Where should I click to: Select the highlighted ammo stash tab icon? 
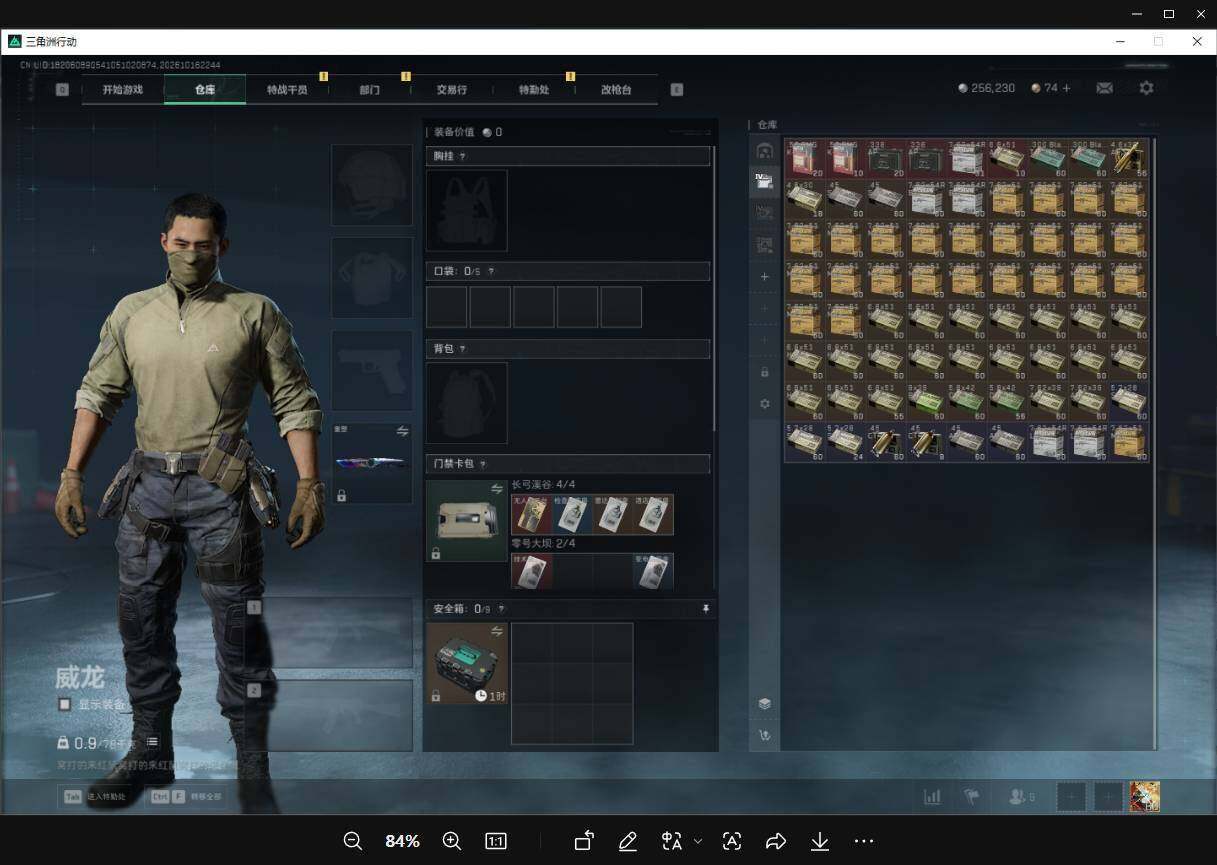click(765, 181)
